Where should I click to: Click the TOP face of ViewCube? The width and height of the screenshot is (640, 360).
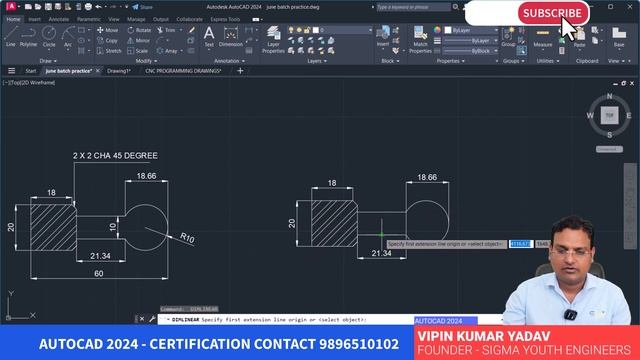tap(609, 116)
